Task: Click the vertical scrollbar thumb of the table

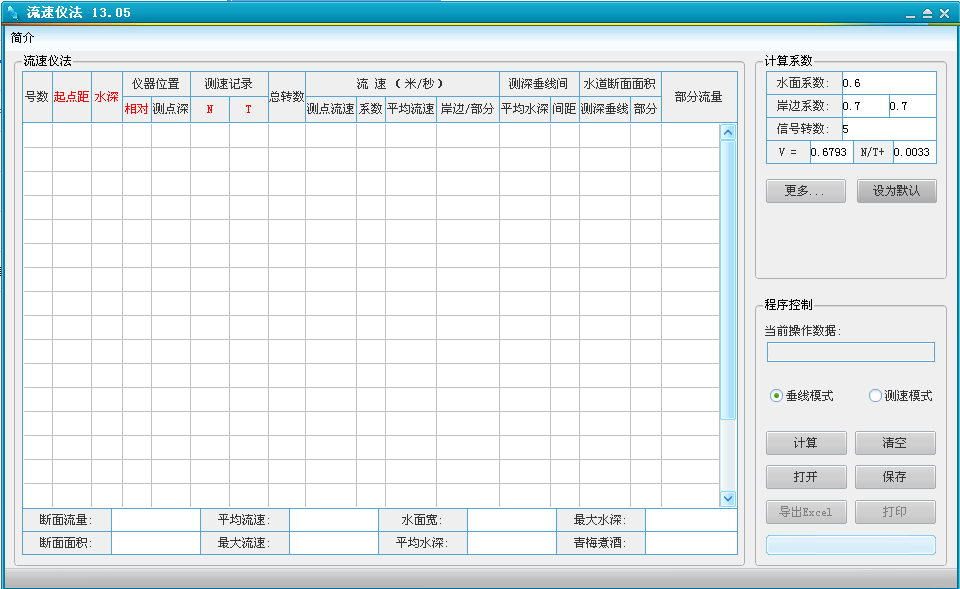Action: 727,280
